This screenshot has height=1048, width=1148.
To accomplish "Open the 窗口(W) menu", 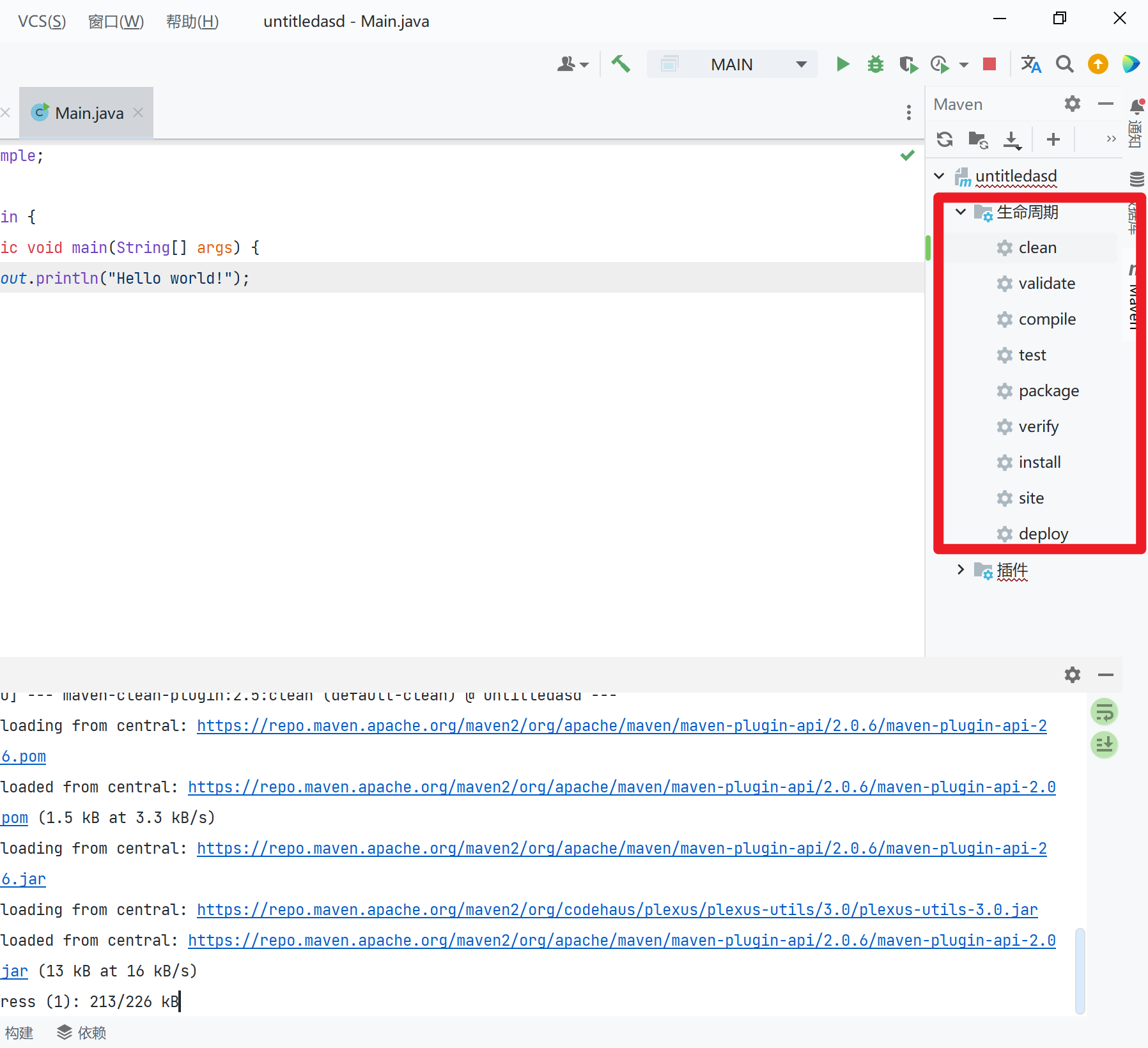I will pyautogui.click(x=116, y=21).
